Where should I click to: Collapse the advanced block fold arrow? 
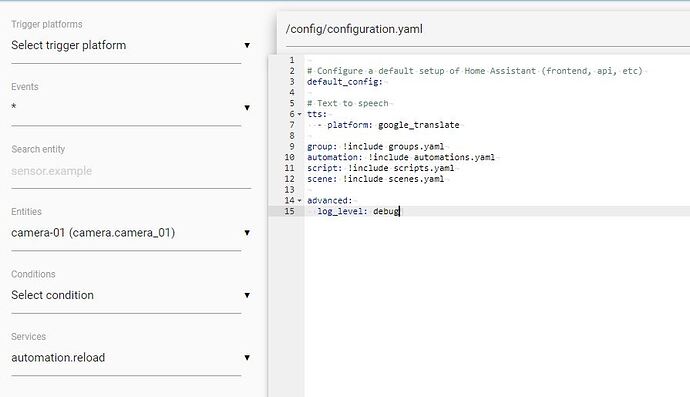tap(300, 201)
